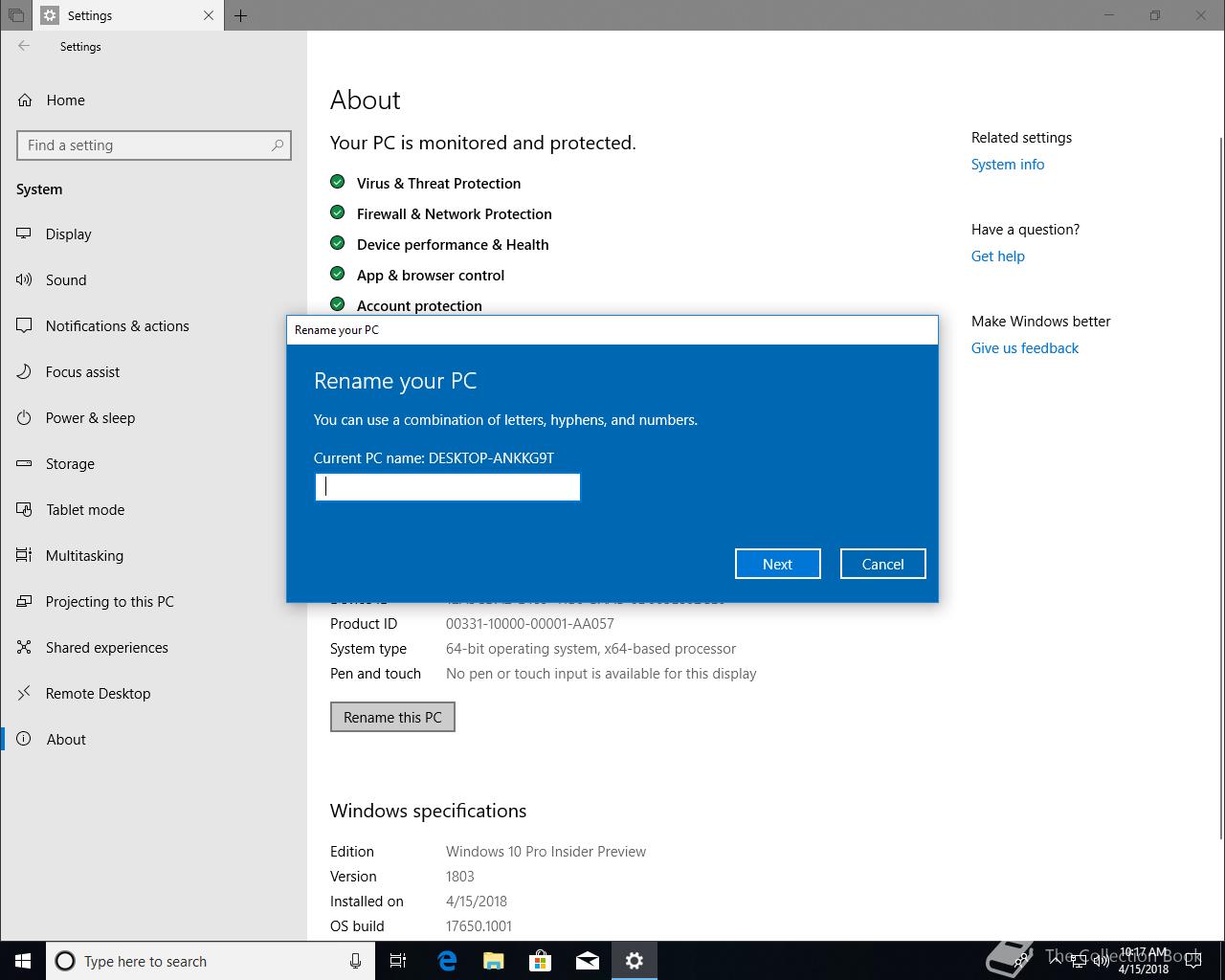Select the Storage drive icon
This screenshot has height=980, width=1225.
(x=24, y=464)
